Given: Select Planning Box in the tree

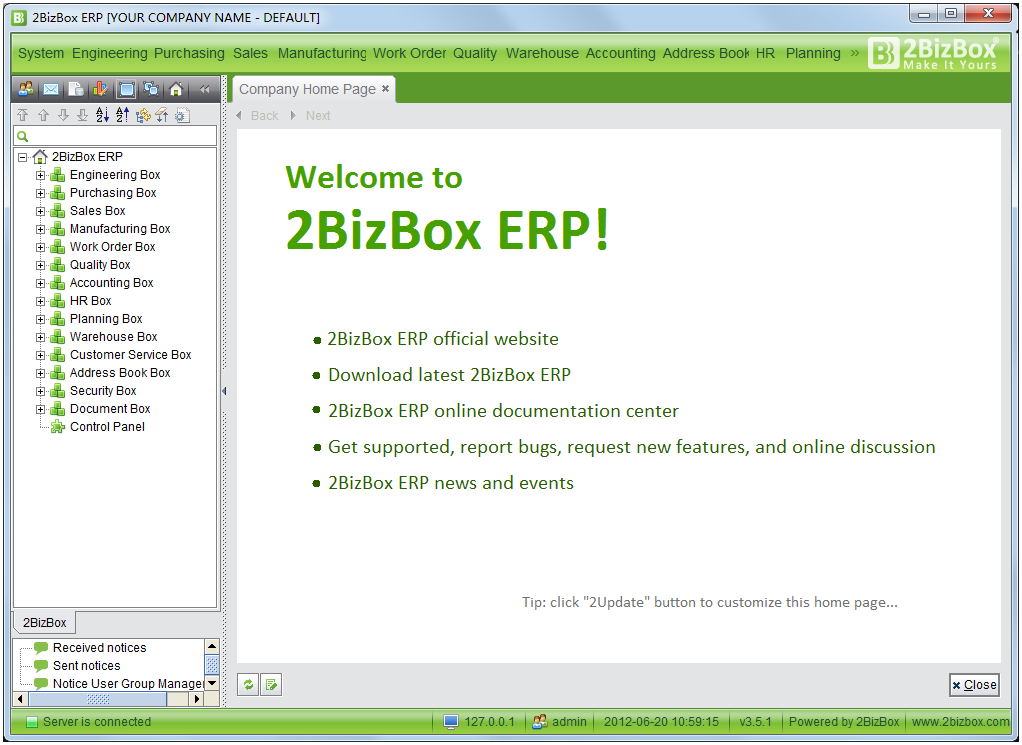Looking at the screenshot, I should click(x=106, y=319).
